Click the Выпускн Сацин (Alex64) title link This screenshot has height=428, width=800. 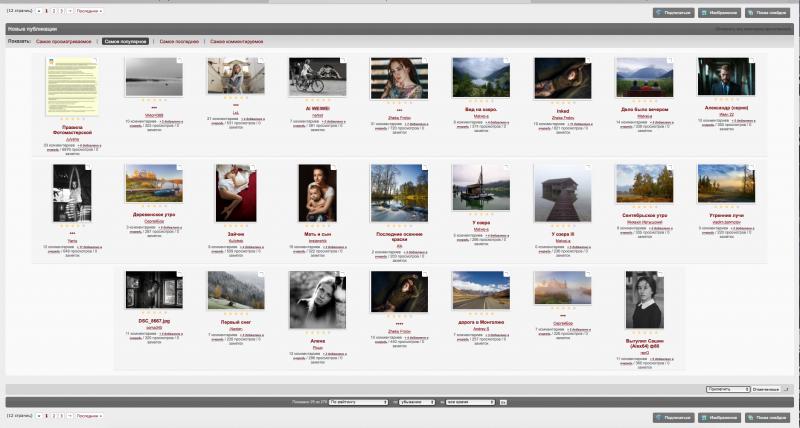[x=644, y=343]
